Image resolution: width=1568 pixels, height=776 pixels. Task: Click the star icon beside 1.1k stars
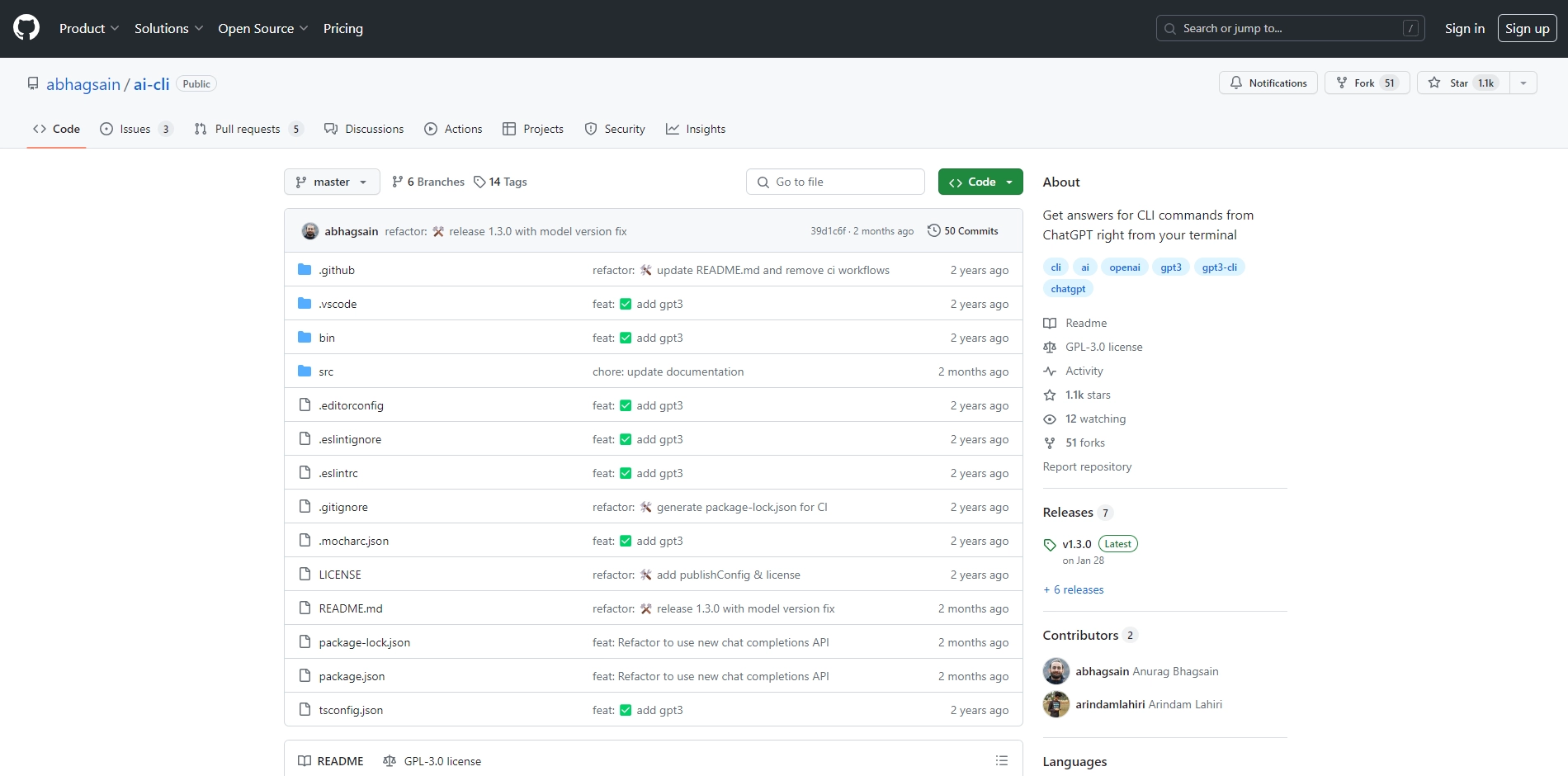[x=1050, y=395]
